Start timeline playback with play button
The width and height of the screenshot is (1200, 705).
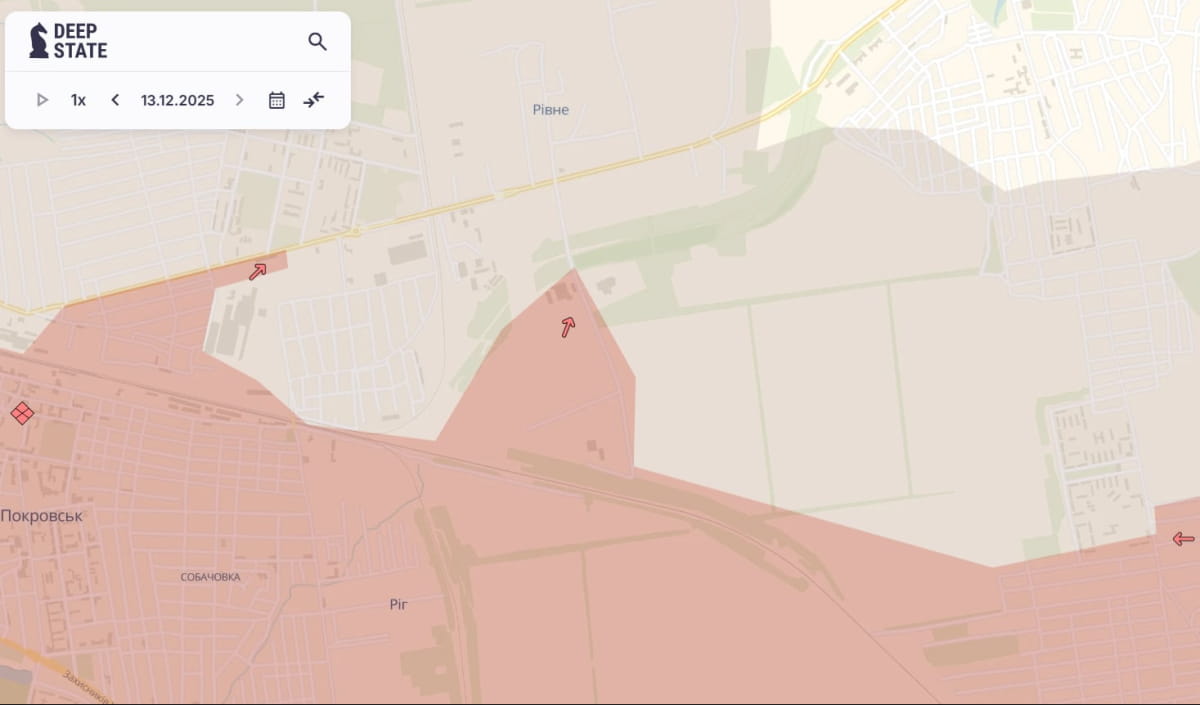42,100
